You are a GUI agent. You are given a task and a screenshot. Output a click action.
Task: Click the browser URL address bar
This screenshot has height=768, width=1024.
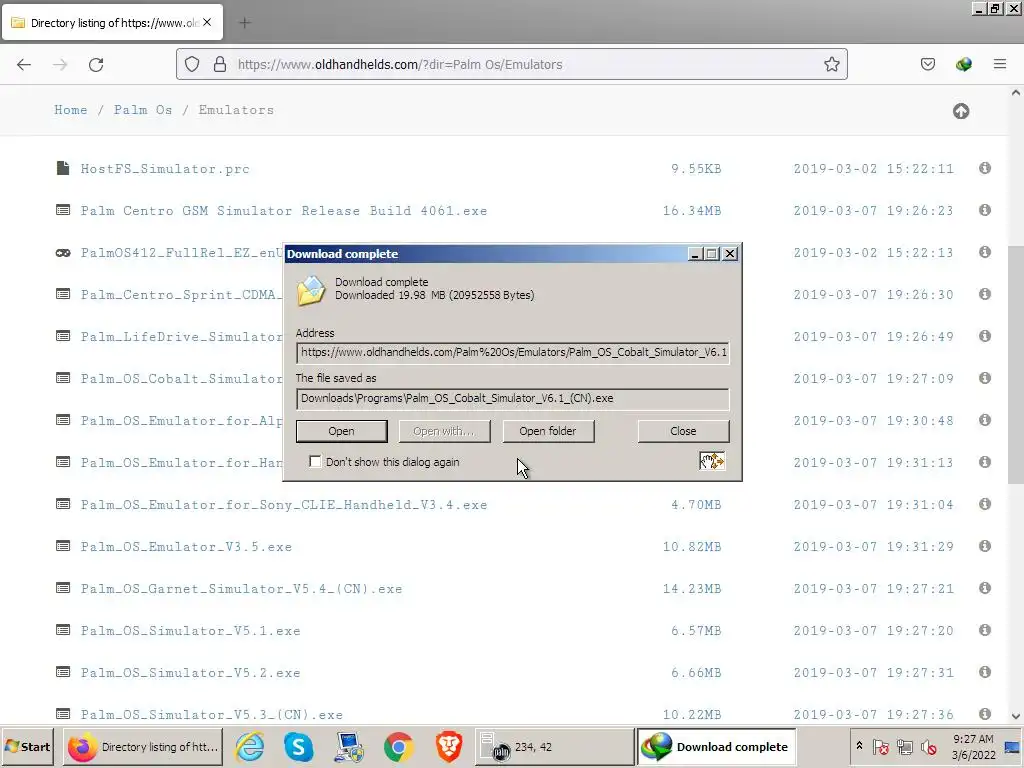coord(512,64)
